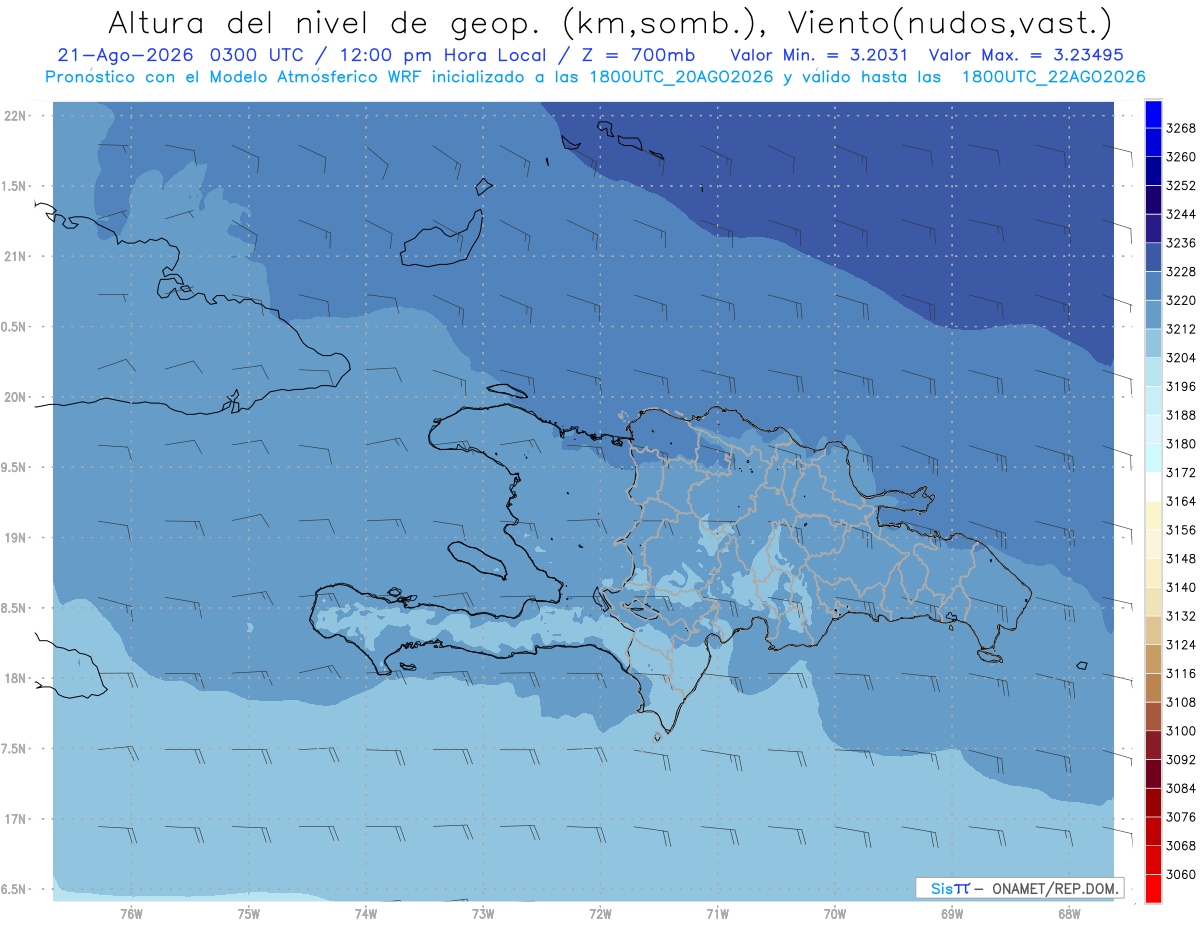Screen dimensions: 1200x927
Task: Click the 21N latitude label
Action: (x=17, y=257)
